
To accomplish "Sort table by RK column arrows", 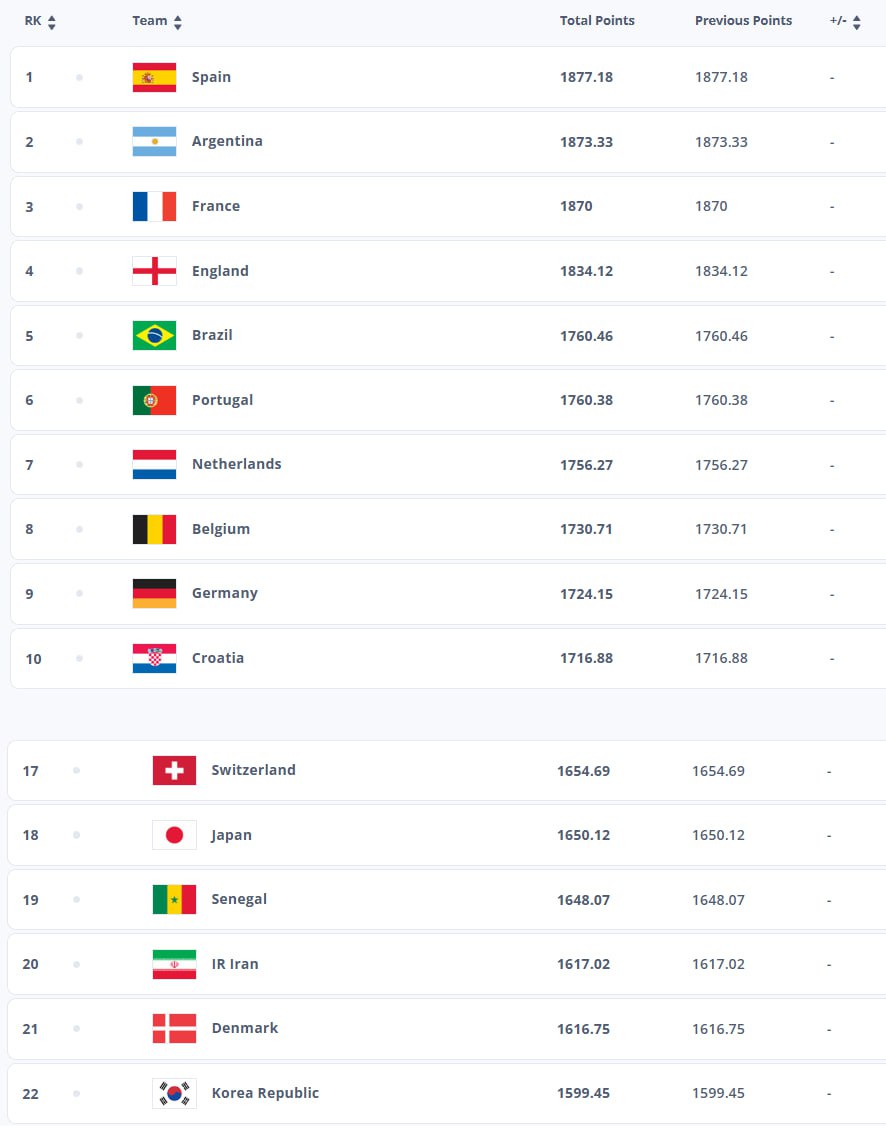I will point(52,22).
